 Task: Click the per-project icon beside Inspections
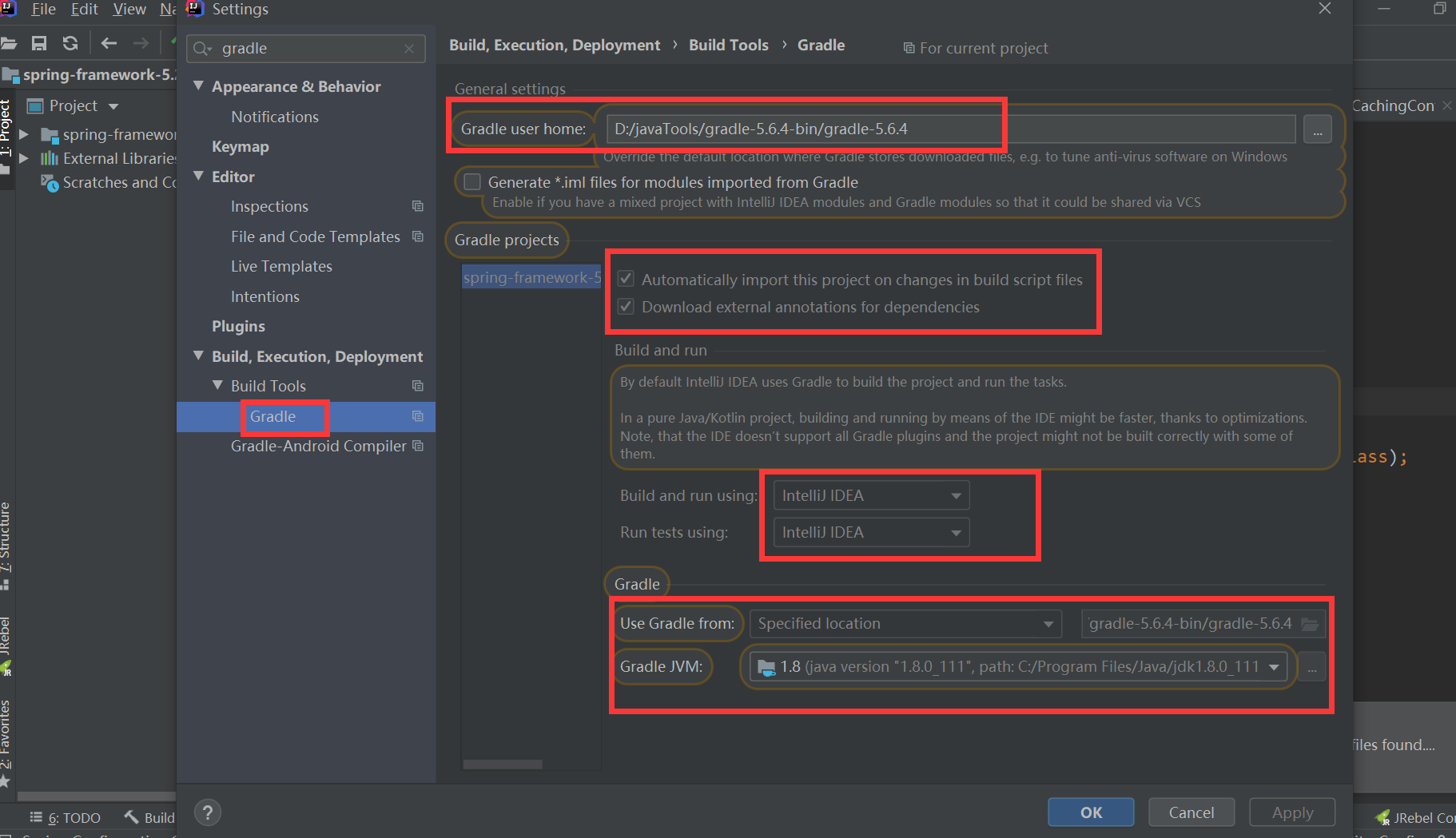[417, 206]
